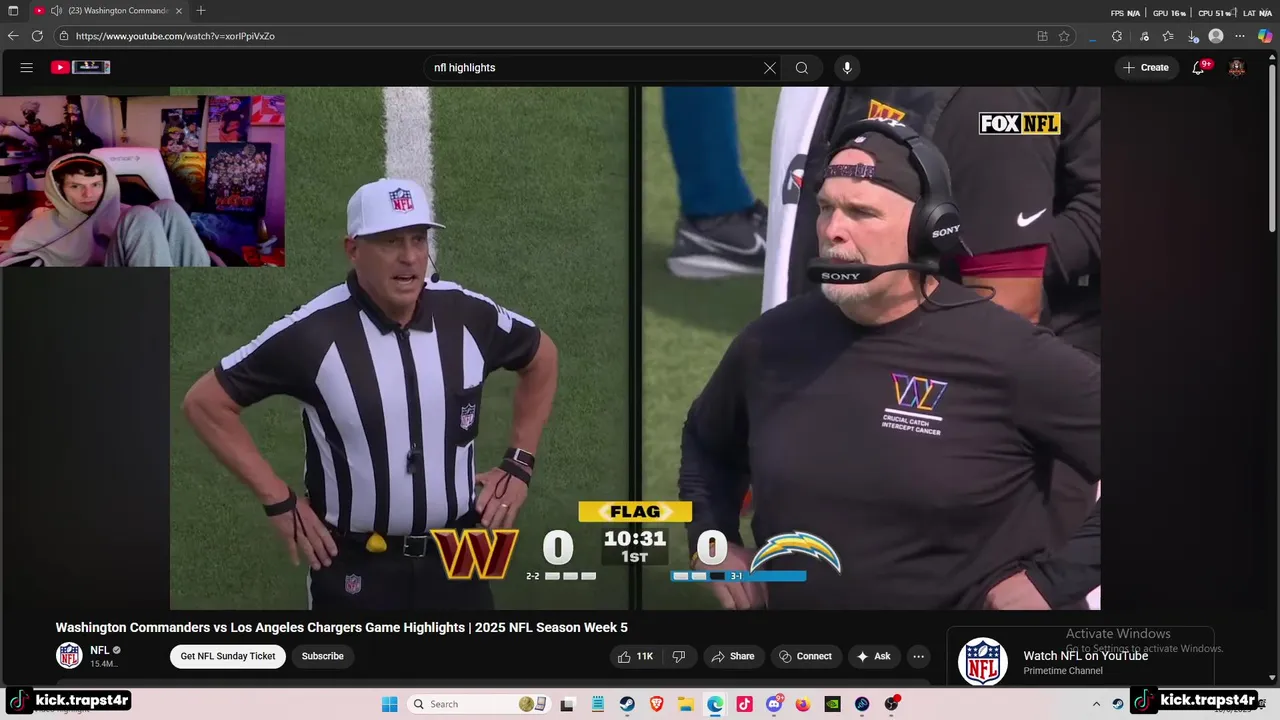Image resolution: width=1280 pixels, height=720 pixels.
Task: Open NVIDIA app from the taskbar
Action: tap(832, 704)
